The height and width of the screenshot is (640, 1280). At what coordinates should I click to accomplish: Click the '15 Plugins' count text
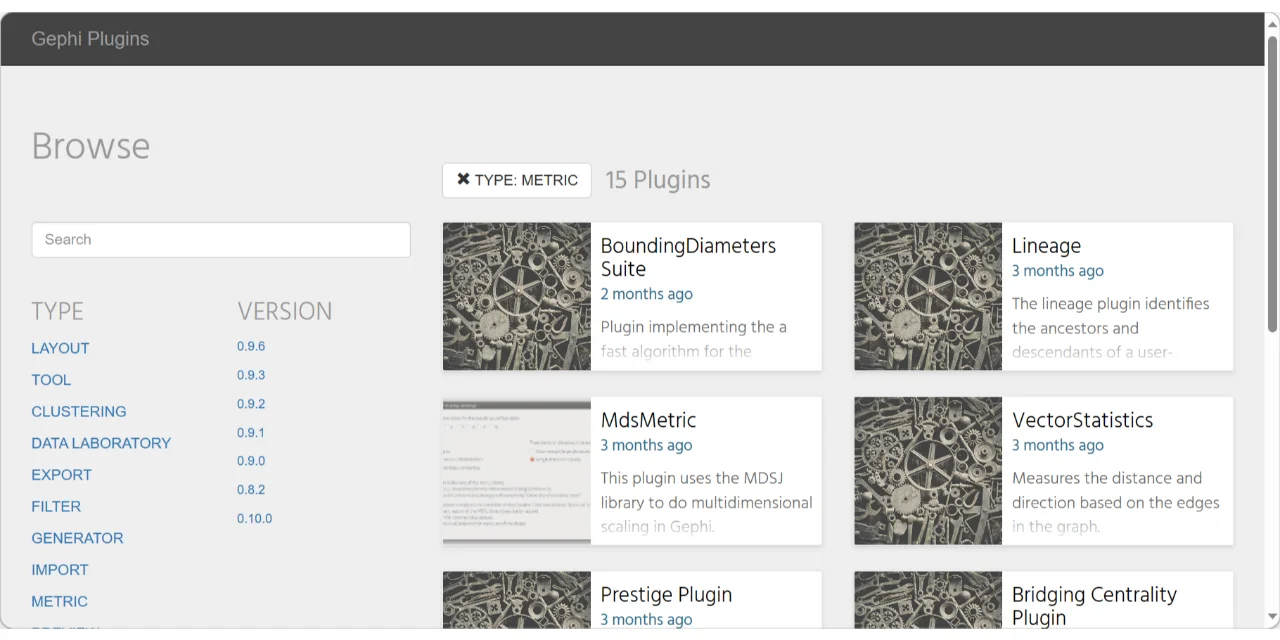[658, 180]
